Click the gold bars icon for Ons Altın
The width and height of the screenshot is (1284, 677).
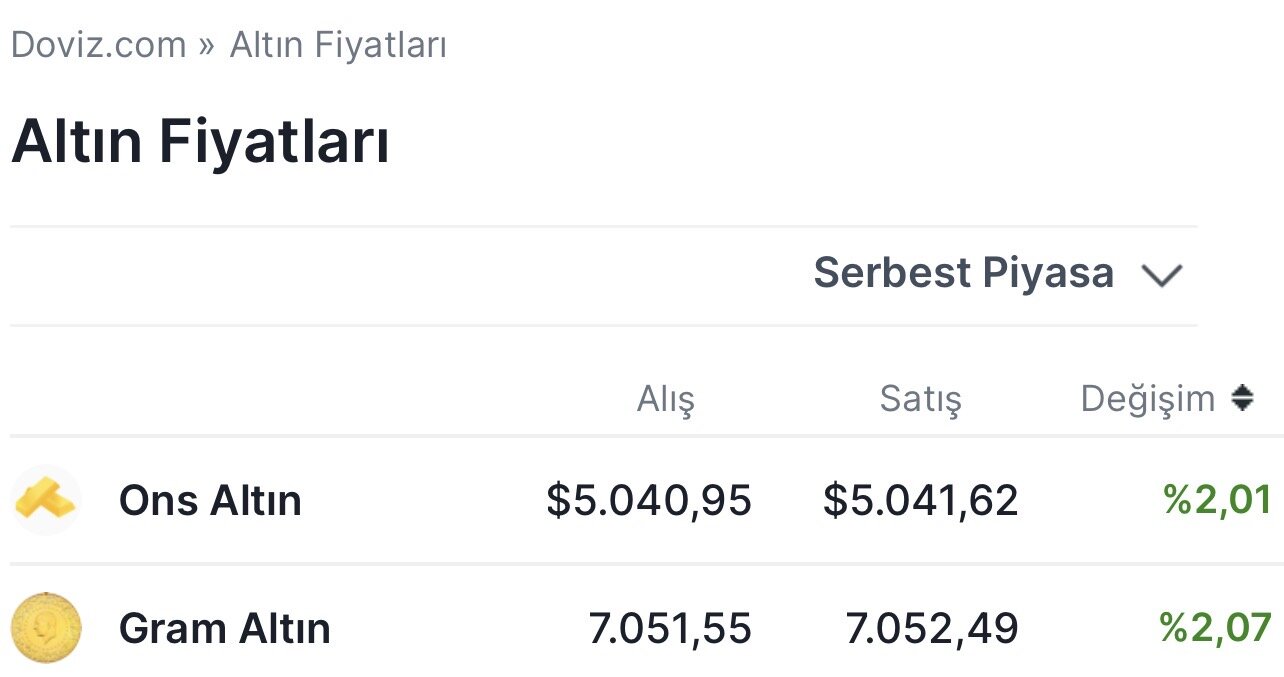tap(46, 499)
